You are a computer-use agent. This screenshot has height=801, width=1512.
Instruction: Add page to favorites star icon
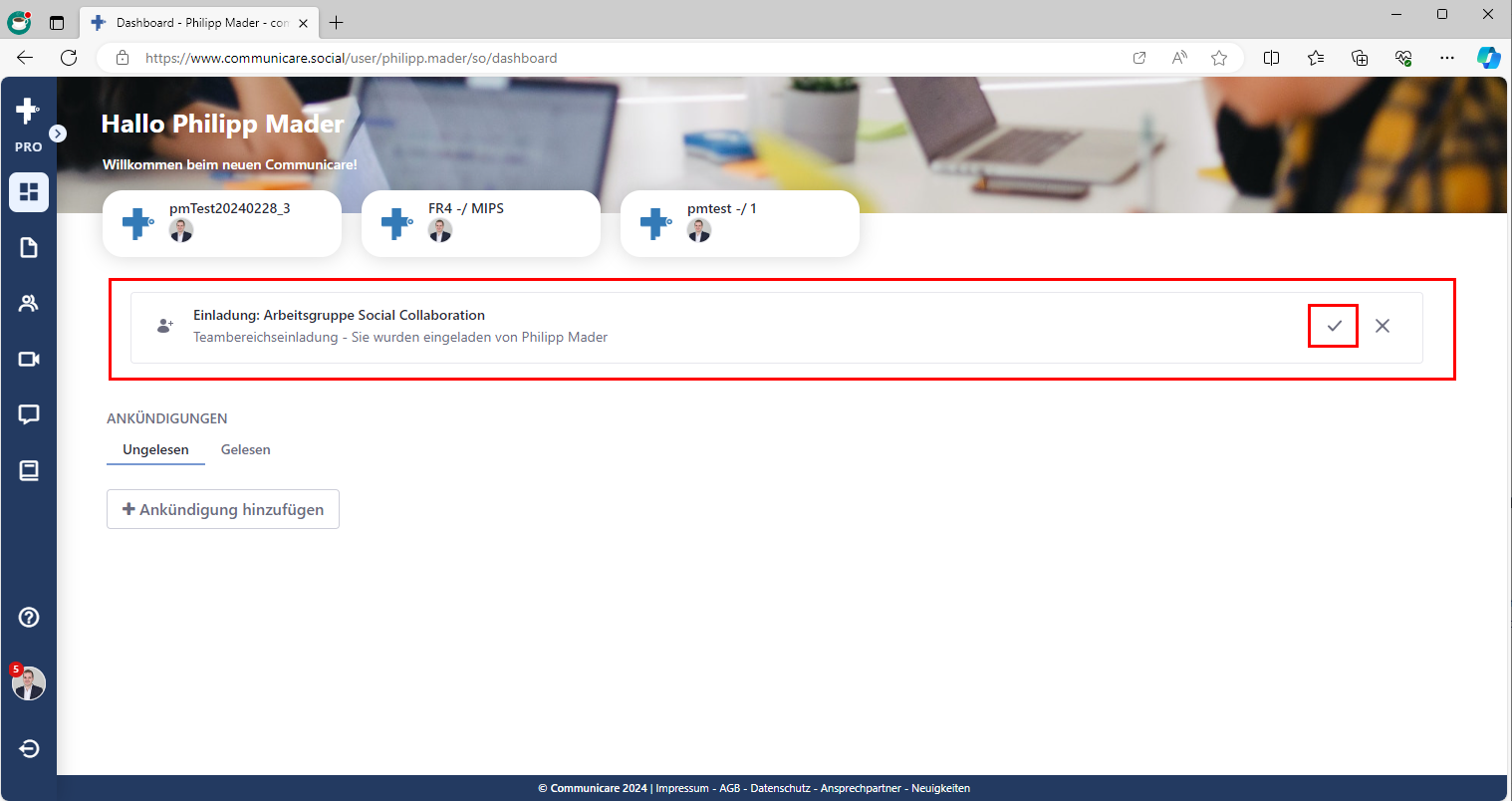[x=1219, y=58]
